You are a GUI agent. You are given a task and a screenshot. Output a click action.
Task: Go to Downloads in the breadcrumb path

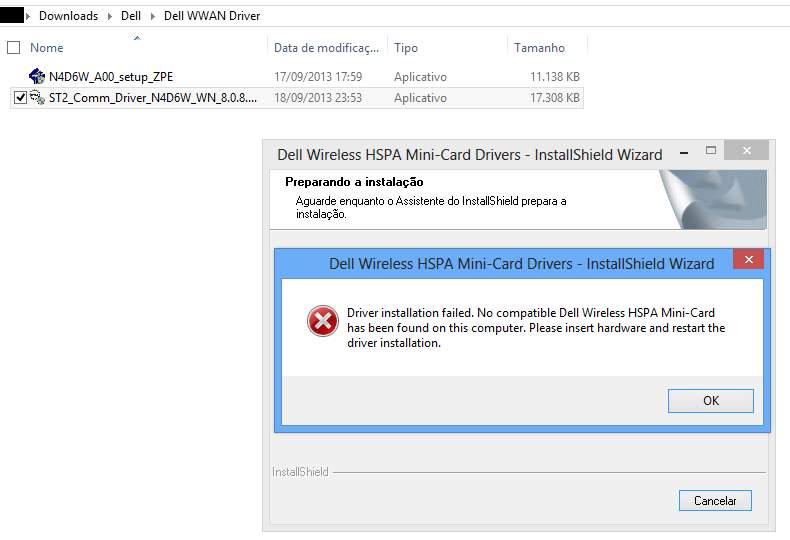pos(69,16)
